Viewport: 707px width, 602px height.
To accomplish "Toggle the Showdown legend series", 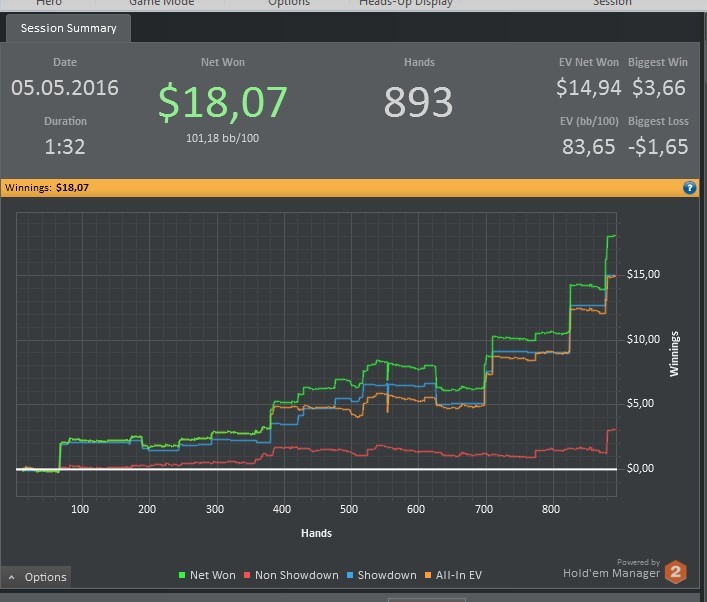I will [382, 575].
